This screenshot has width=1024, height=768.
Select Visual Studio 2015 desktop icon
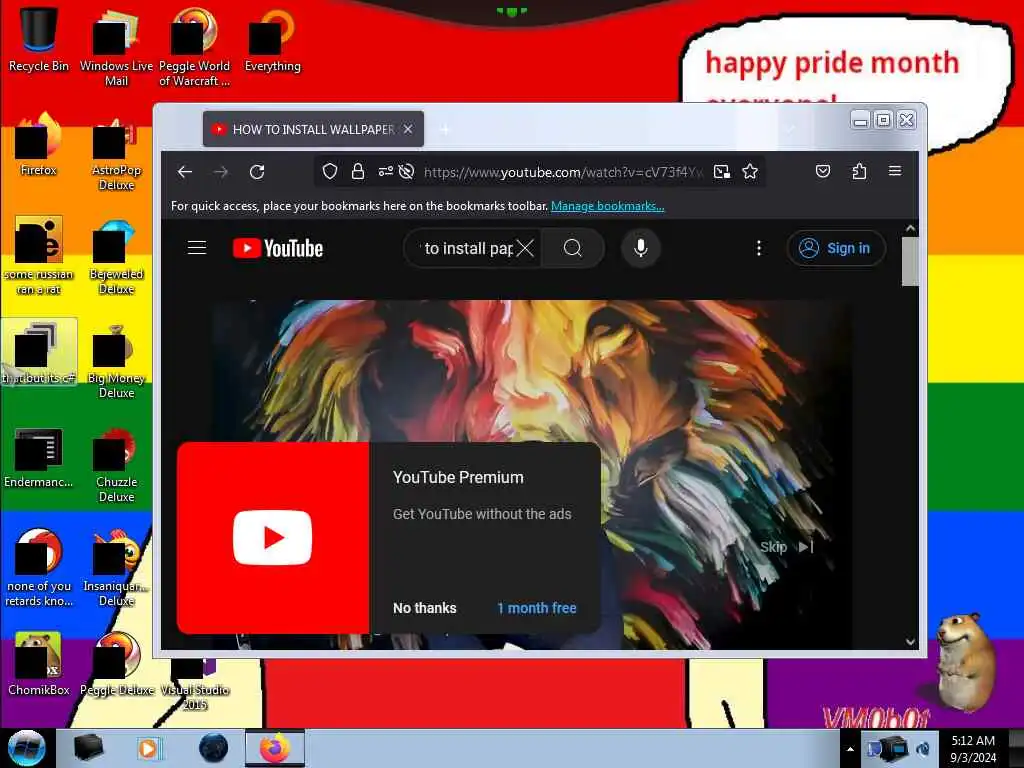coord(194,684)
